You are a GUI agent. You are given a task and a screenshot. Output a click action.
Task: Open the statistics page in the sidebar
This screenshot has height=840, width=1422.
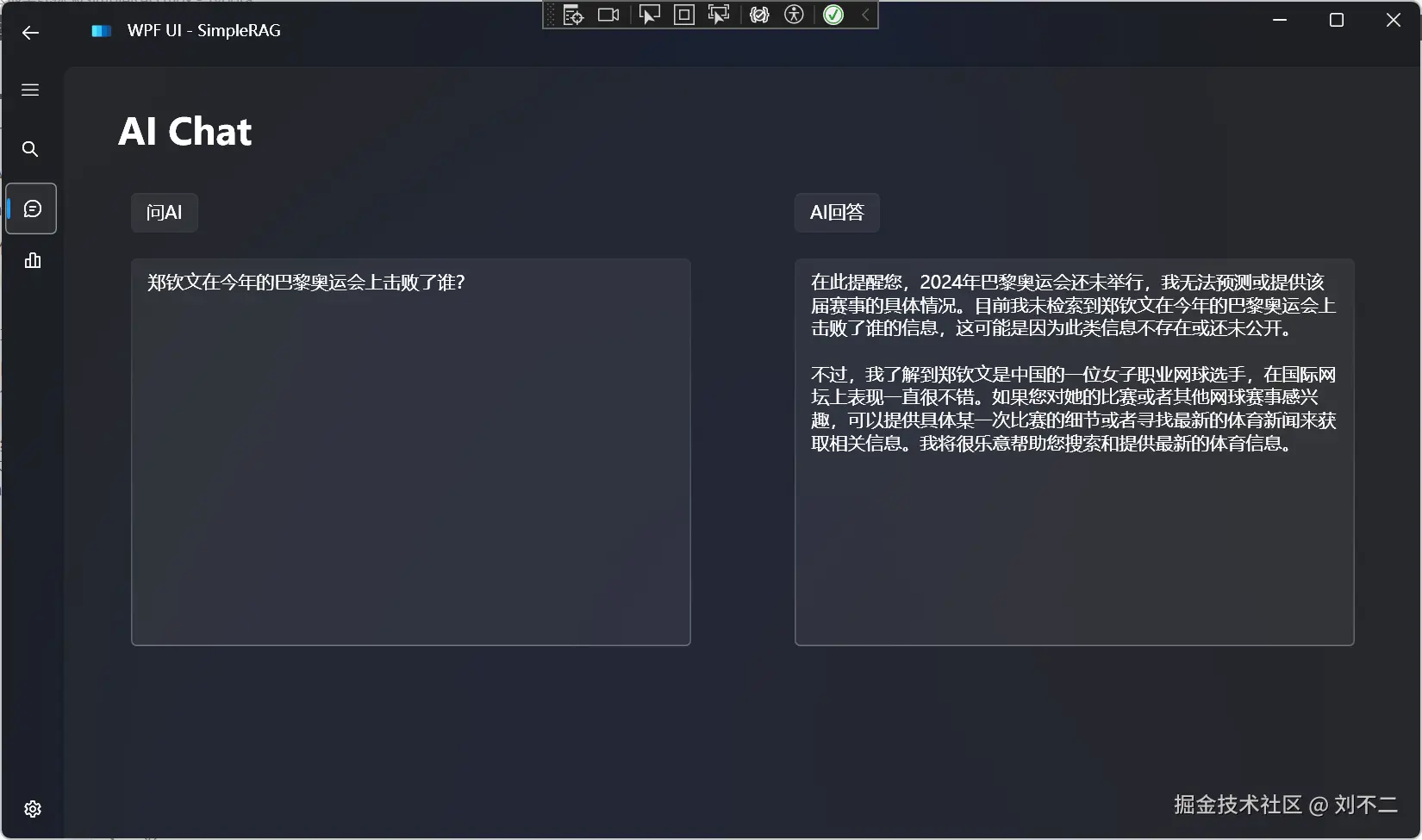tap(32, 261)
